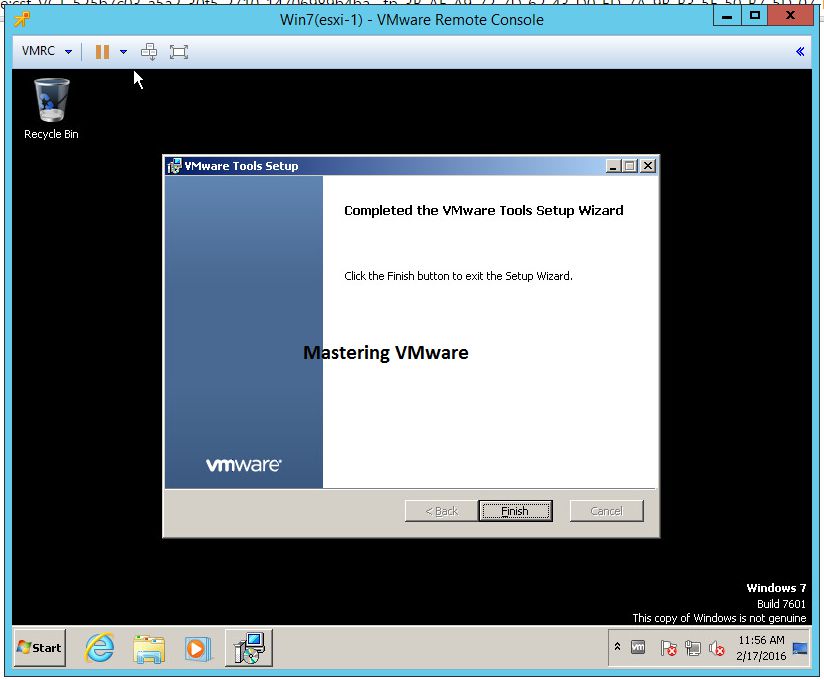The width and height of the screenshot is (824, 680).
Task: Minimize the VMware Remote Console window
Action: click(727, 16)
